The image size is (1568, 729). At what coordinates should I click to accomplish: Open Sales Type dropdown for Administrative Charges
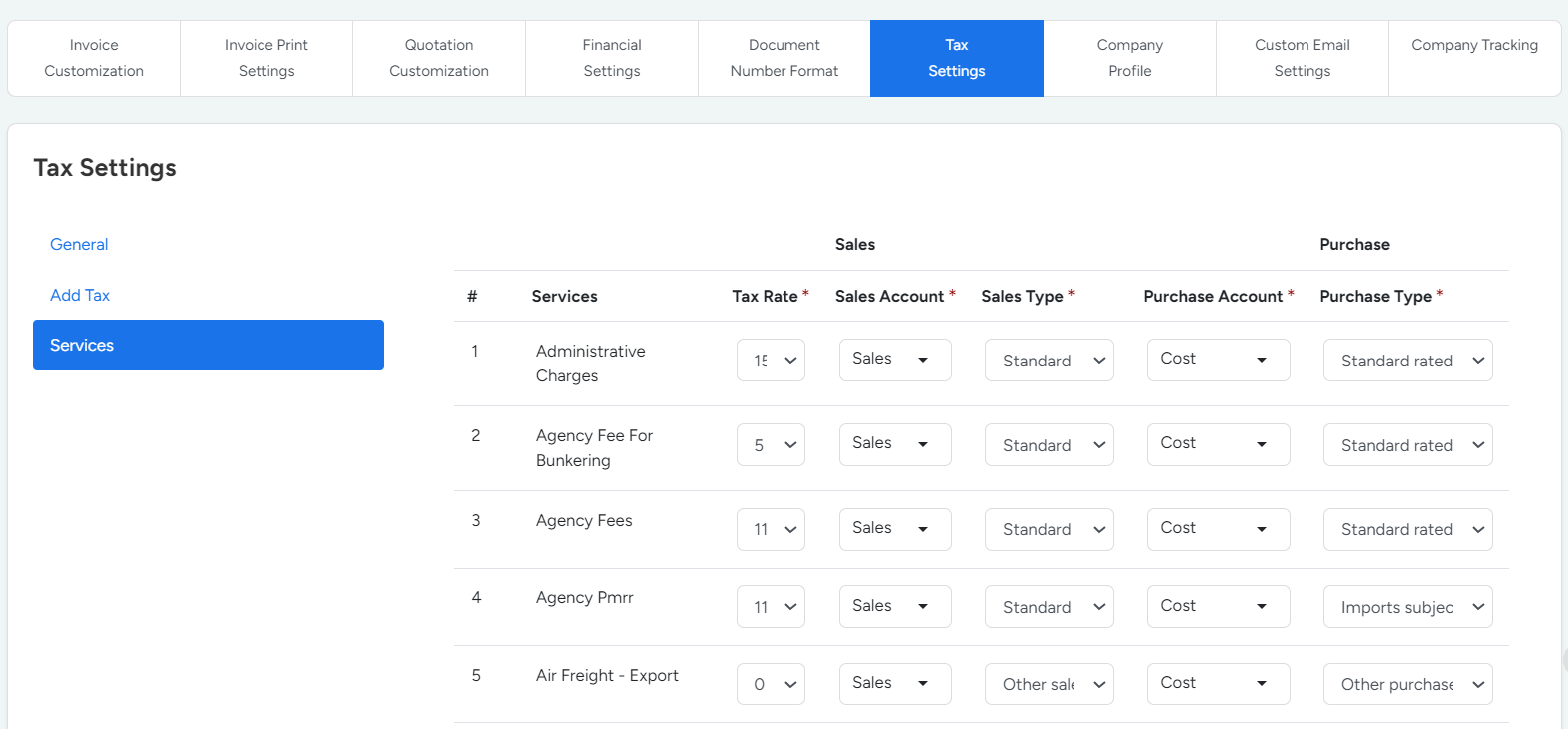click(x=1049, y=361)
